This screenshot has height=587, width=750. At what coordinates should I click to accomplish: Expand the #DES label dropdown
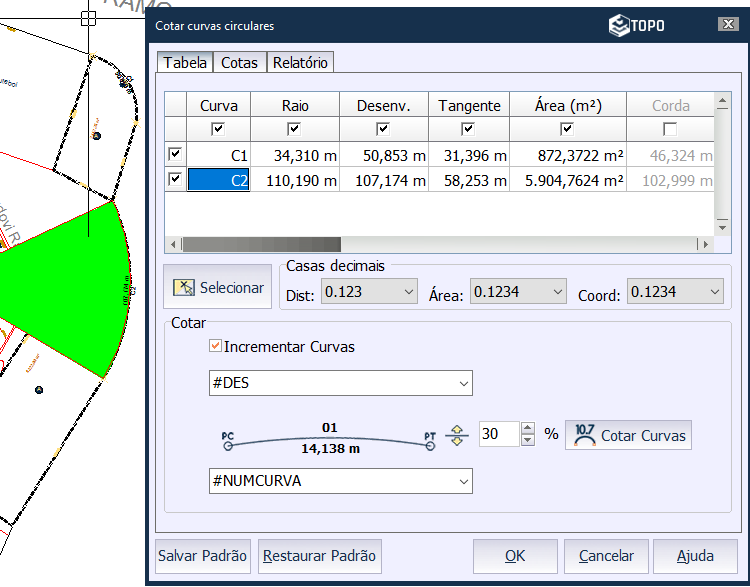pos(462,383)
